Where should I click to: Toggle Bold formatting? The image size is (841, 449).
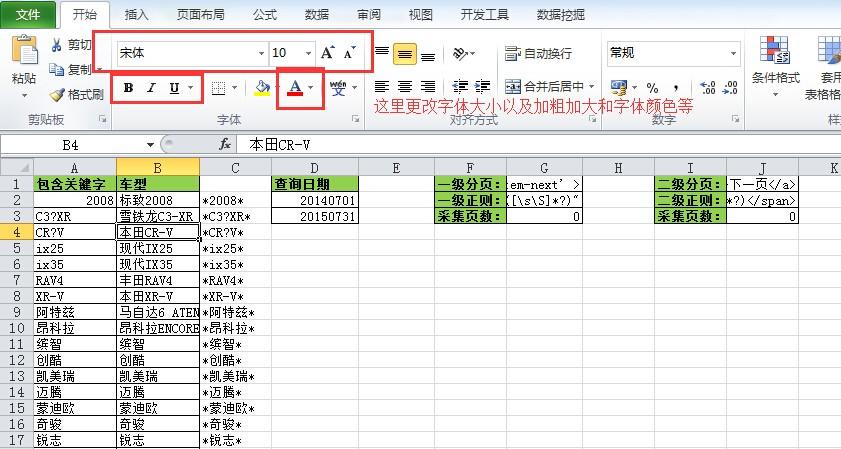click(x=129, y=88)
